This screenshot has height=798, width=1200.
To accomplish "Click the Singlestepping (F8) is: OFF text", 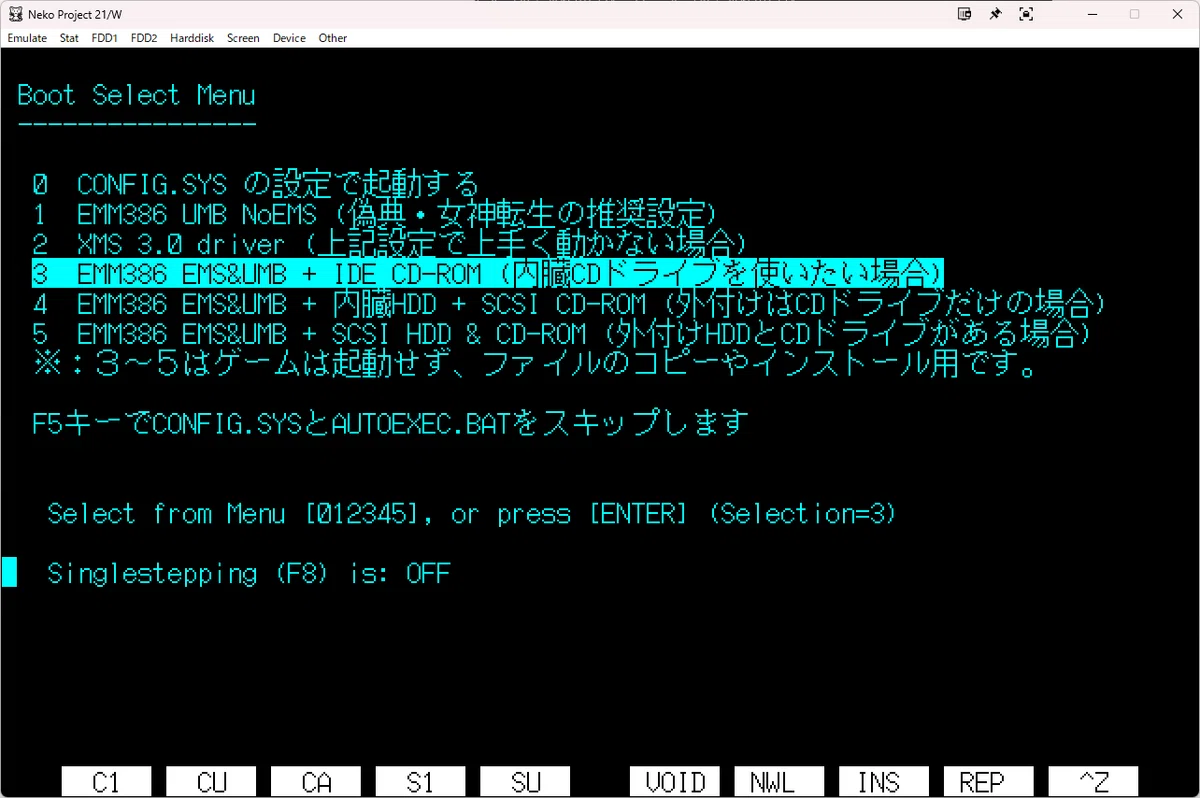I will pyautogui.click(x=248, y=574).
